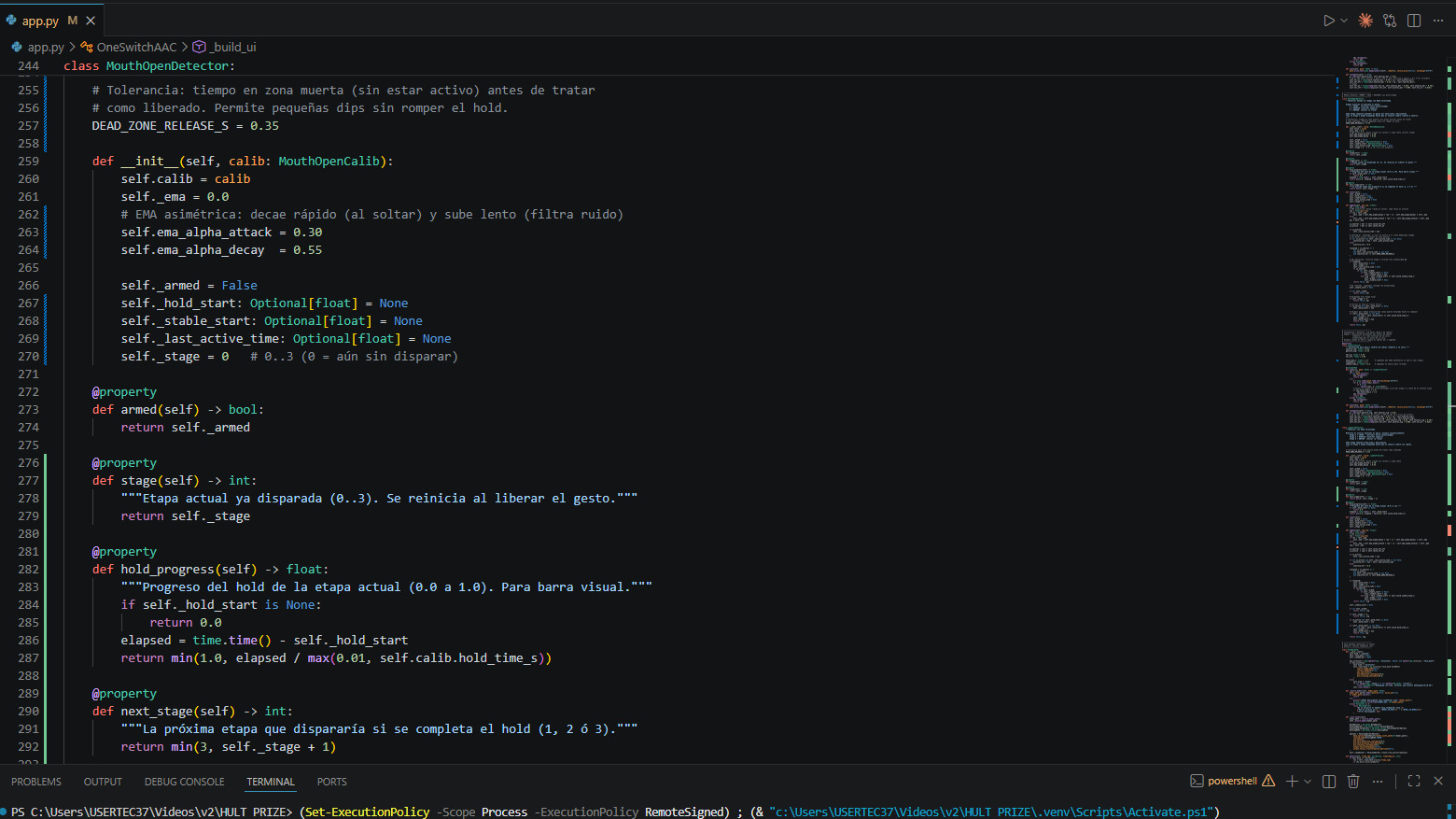Click the terminal warning triangle icon
1456x819 pixels.
(x=1268, y=781)
